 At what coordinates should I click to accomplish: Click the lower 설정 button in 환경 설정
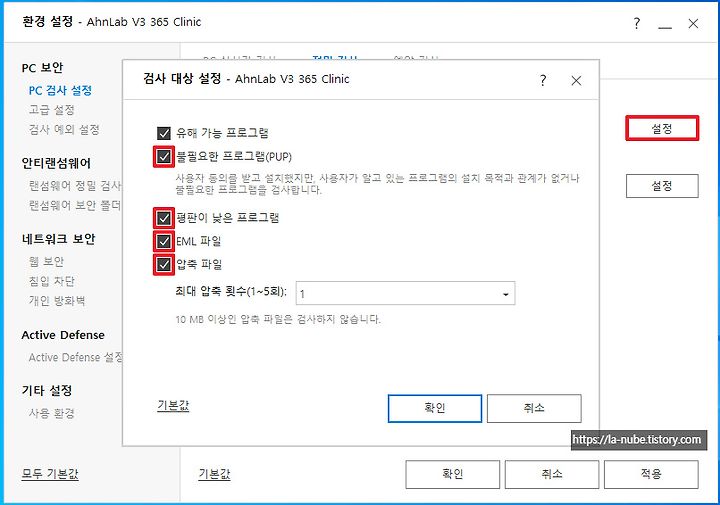pyautogui.click(x=662, y=186)
